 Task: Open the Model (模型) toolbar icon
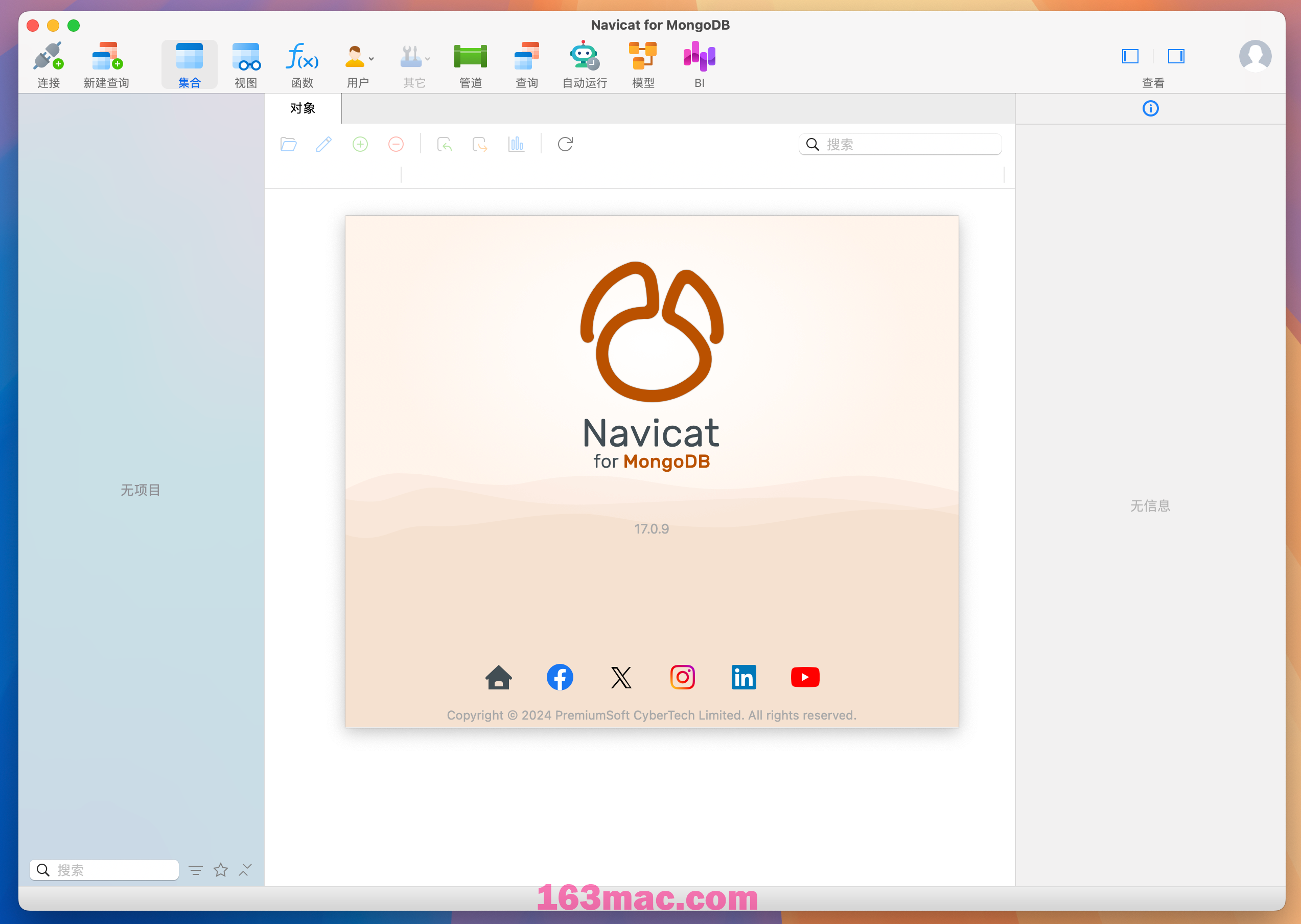pyautogui.click(x=643, y=56)
